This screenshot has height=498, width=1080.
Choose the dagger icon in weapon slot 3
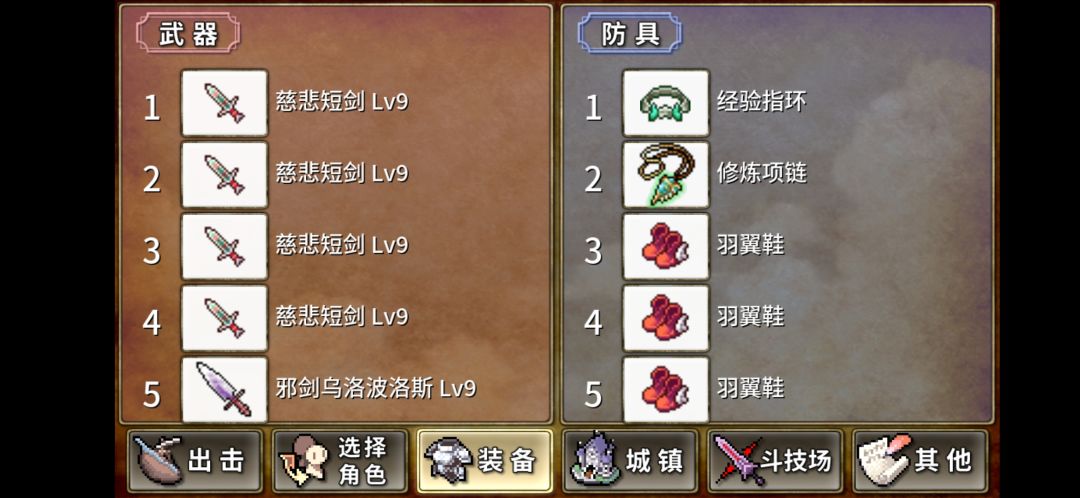[x=224, y=247]
